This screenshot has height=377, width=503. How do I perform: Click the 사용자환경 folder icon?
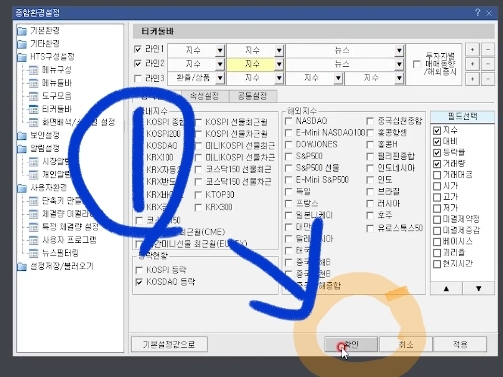coord(22,188)
